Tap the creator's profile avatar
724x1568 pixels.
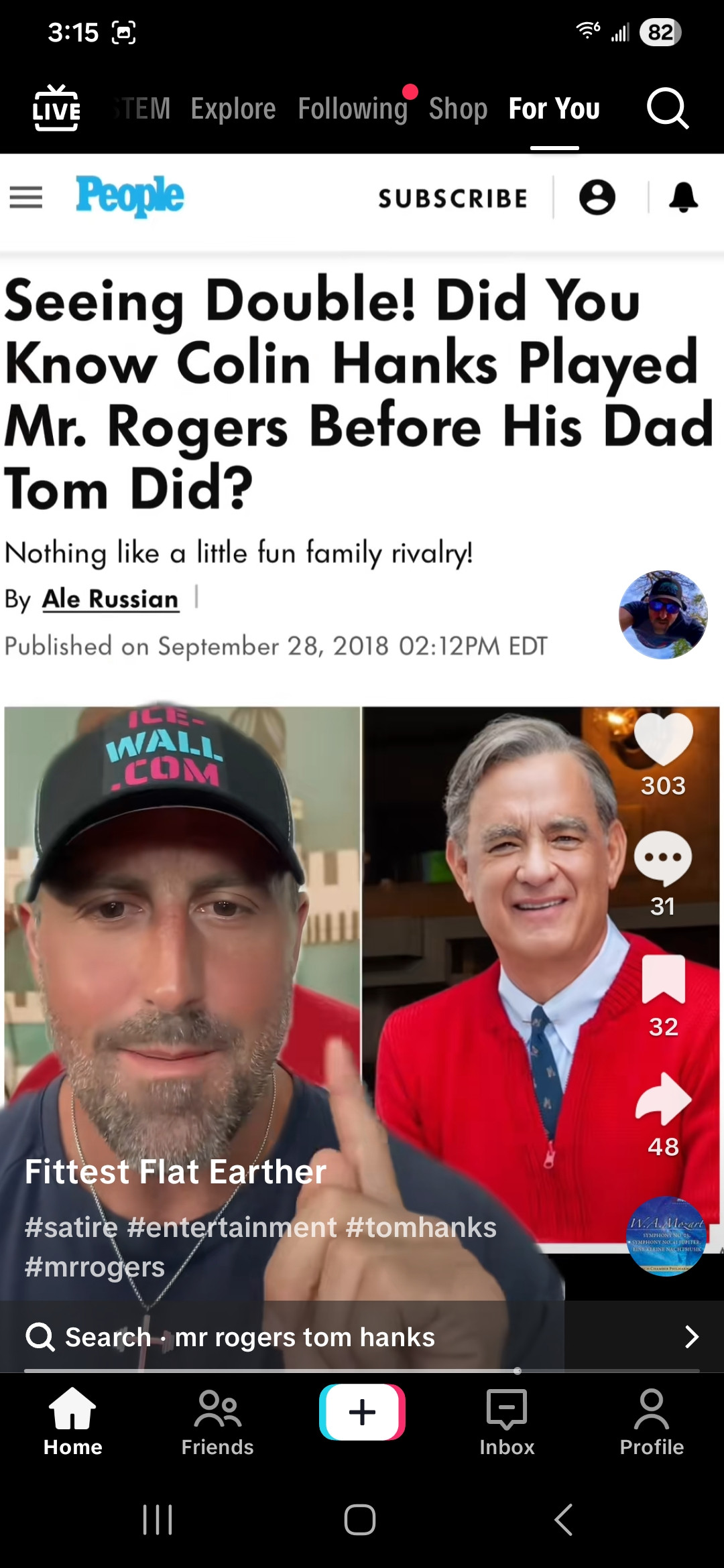(x=663, y=614)
